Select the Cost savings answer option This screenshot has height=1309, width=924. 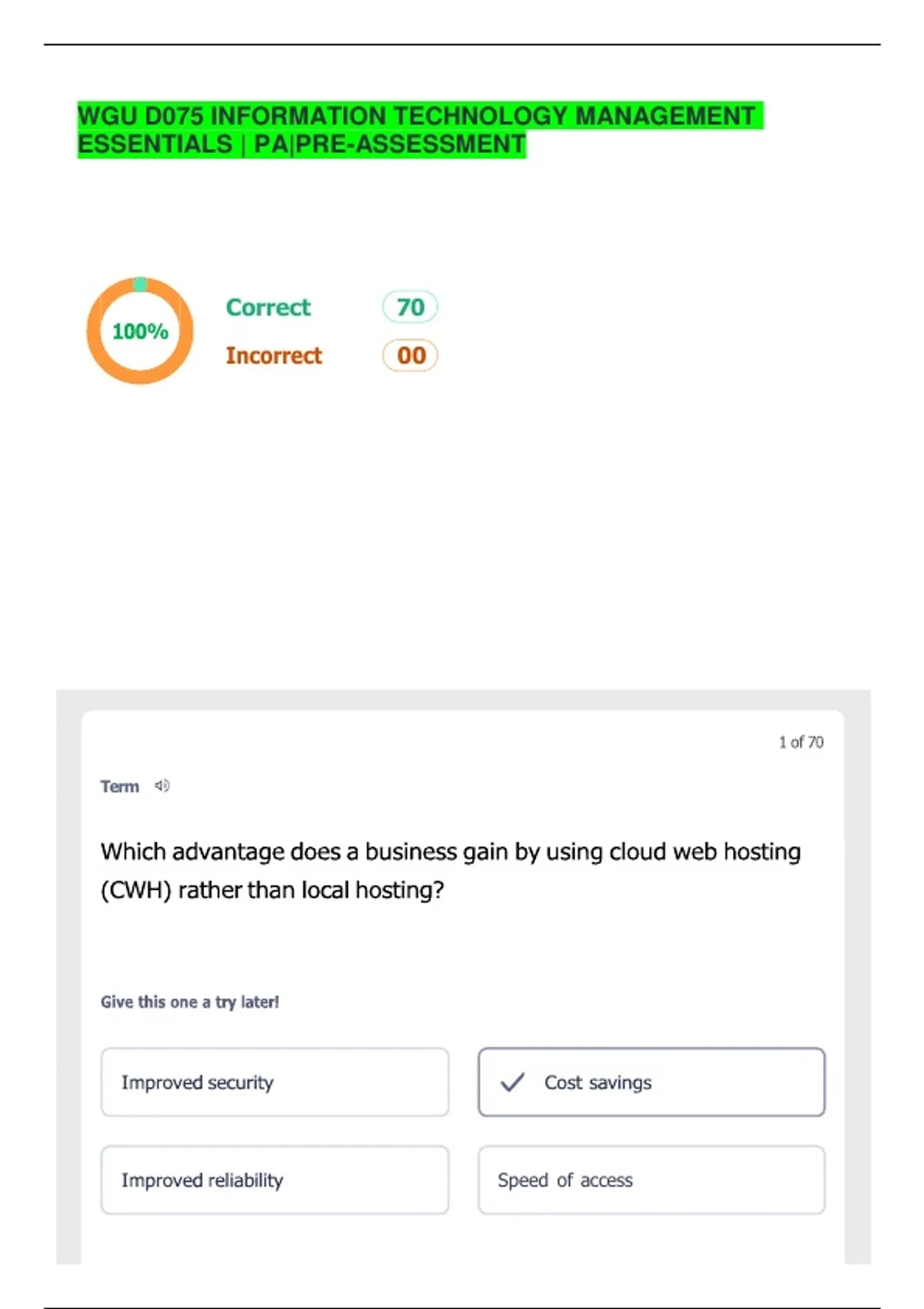click(651, 1082)
